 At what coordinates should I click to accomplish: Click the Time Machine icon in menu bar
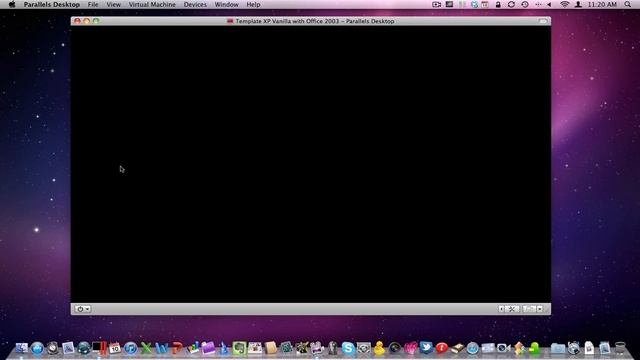tap(525, 4)
